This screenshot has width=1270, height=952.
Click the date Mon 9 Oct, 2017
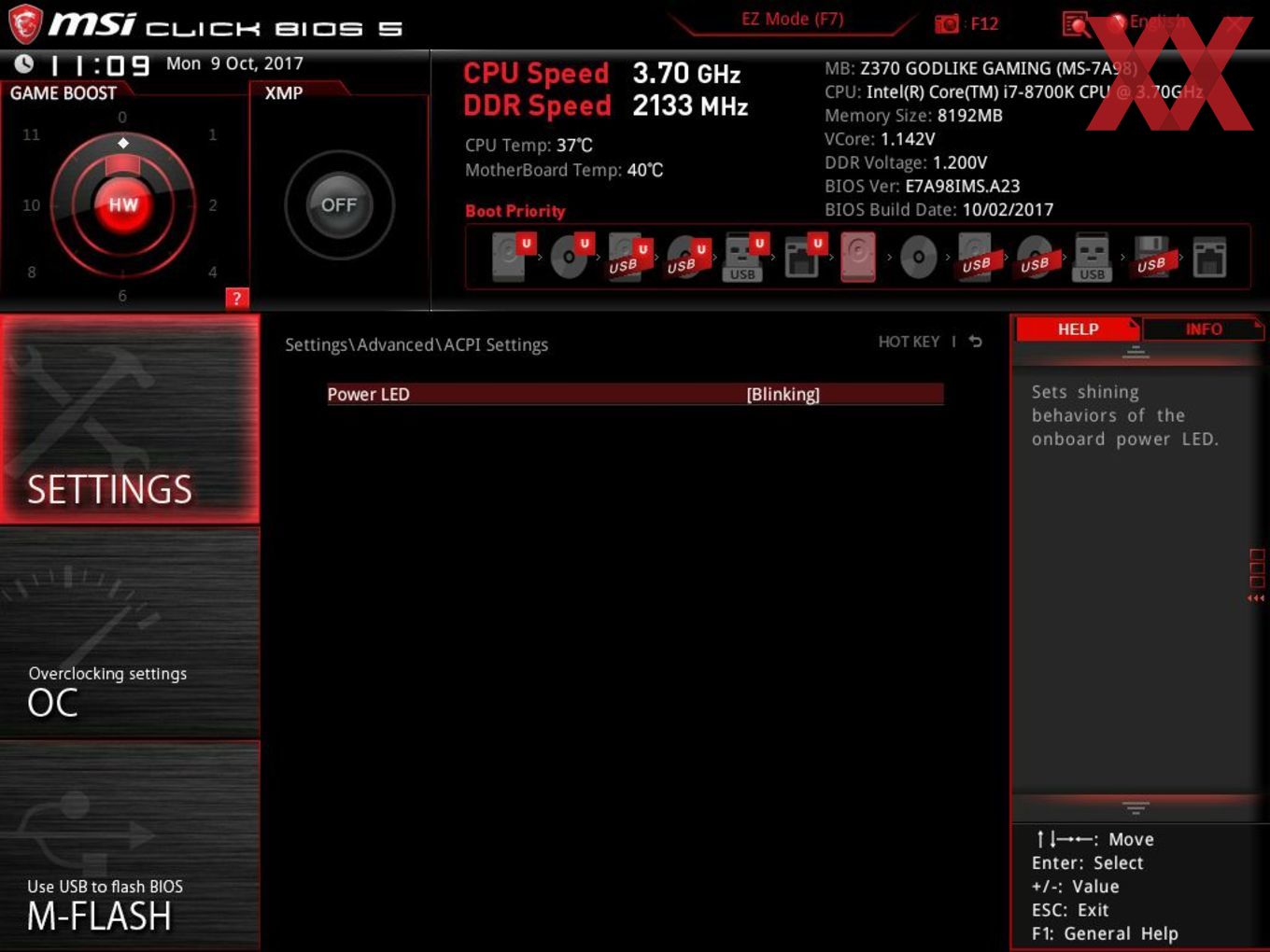[234, 63]
